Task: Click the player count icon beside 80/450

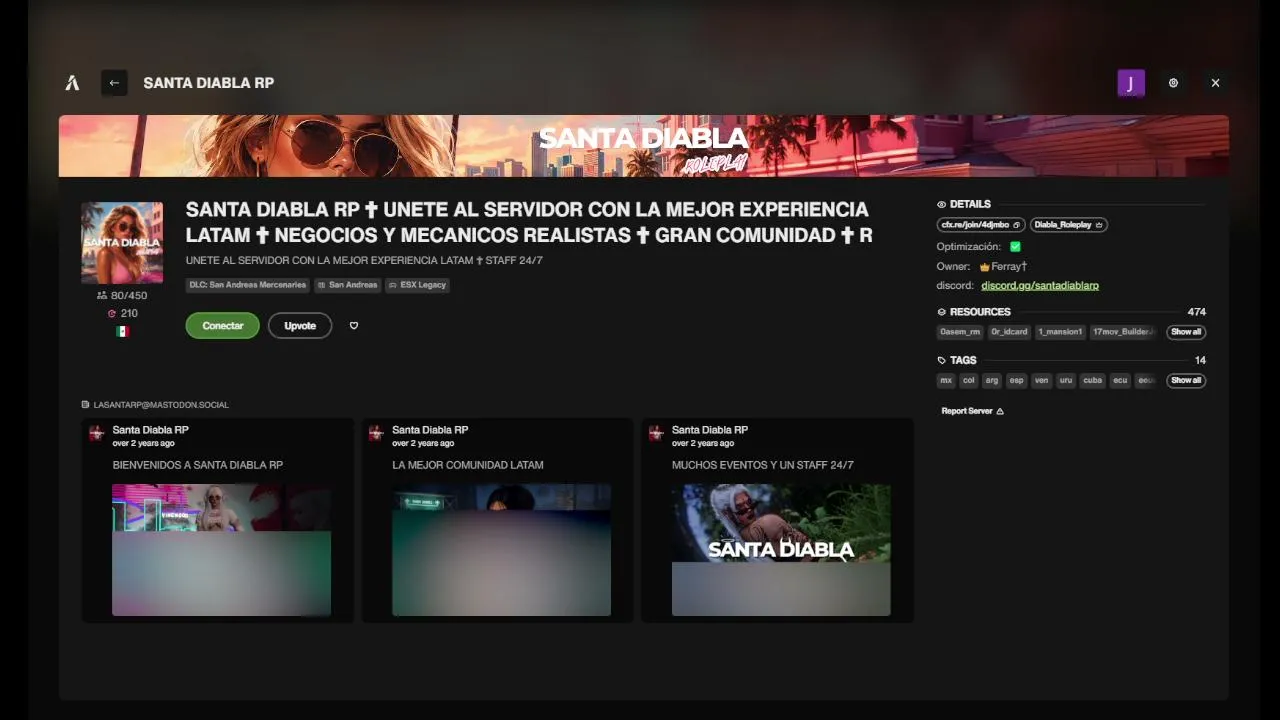Action: (x=102, y=295)
